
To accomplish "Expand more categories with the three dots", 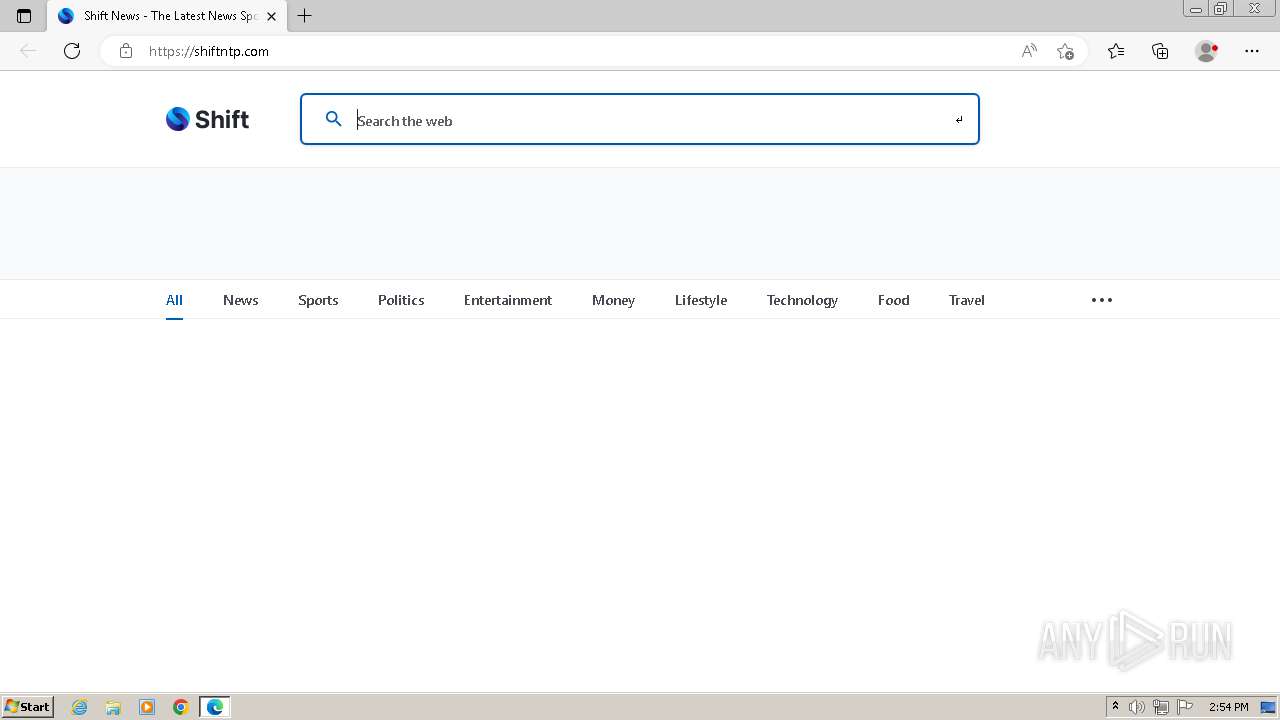I will [x=1102, y=300].
